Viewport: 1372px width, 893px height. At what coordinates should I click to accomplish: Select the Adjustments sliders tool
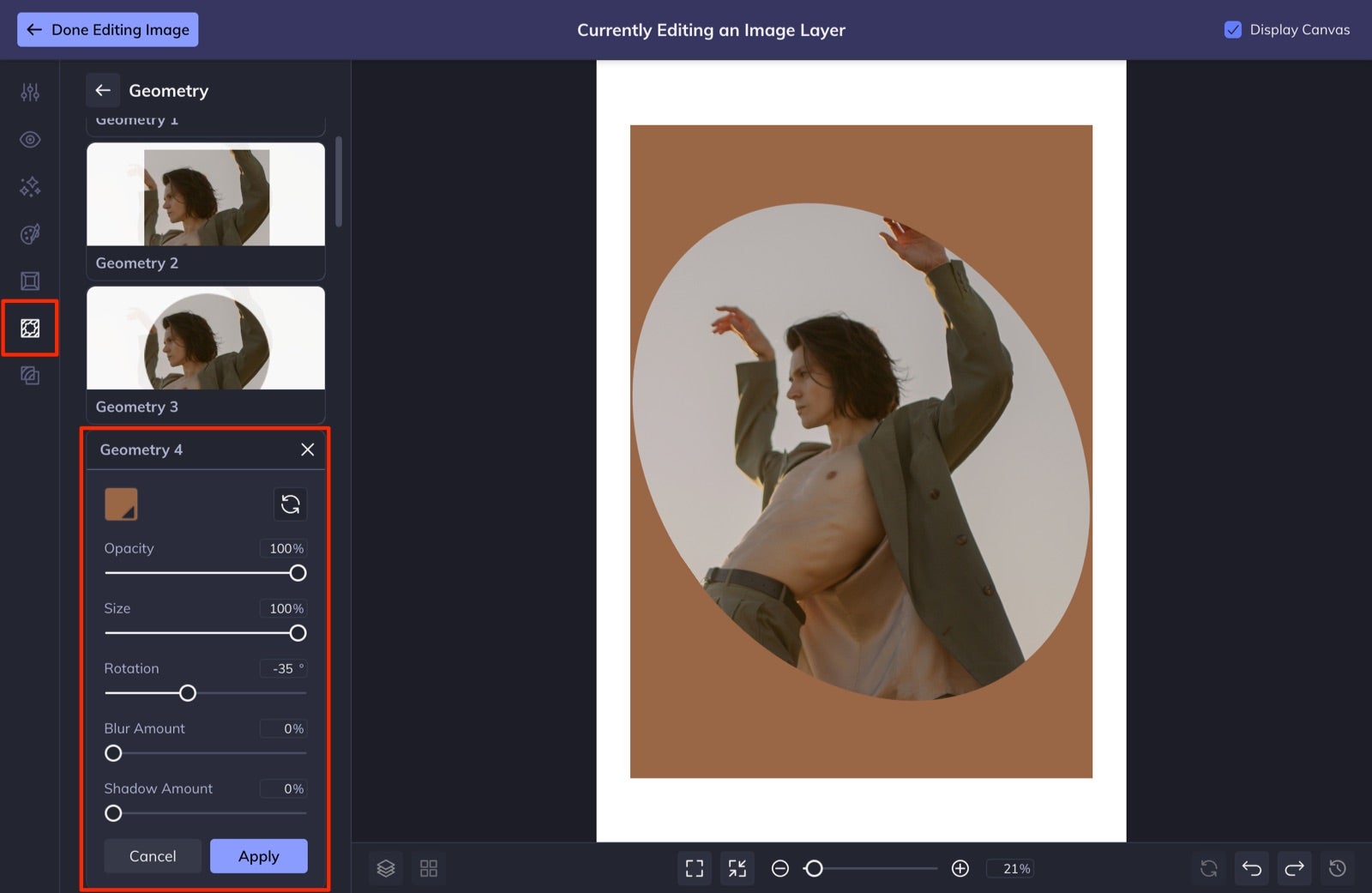(30, 92)
